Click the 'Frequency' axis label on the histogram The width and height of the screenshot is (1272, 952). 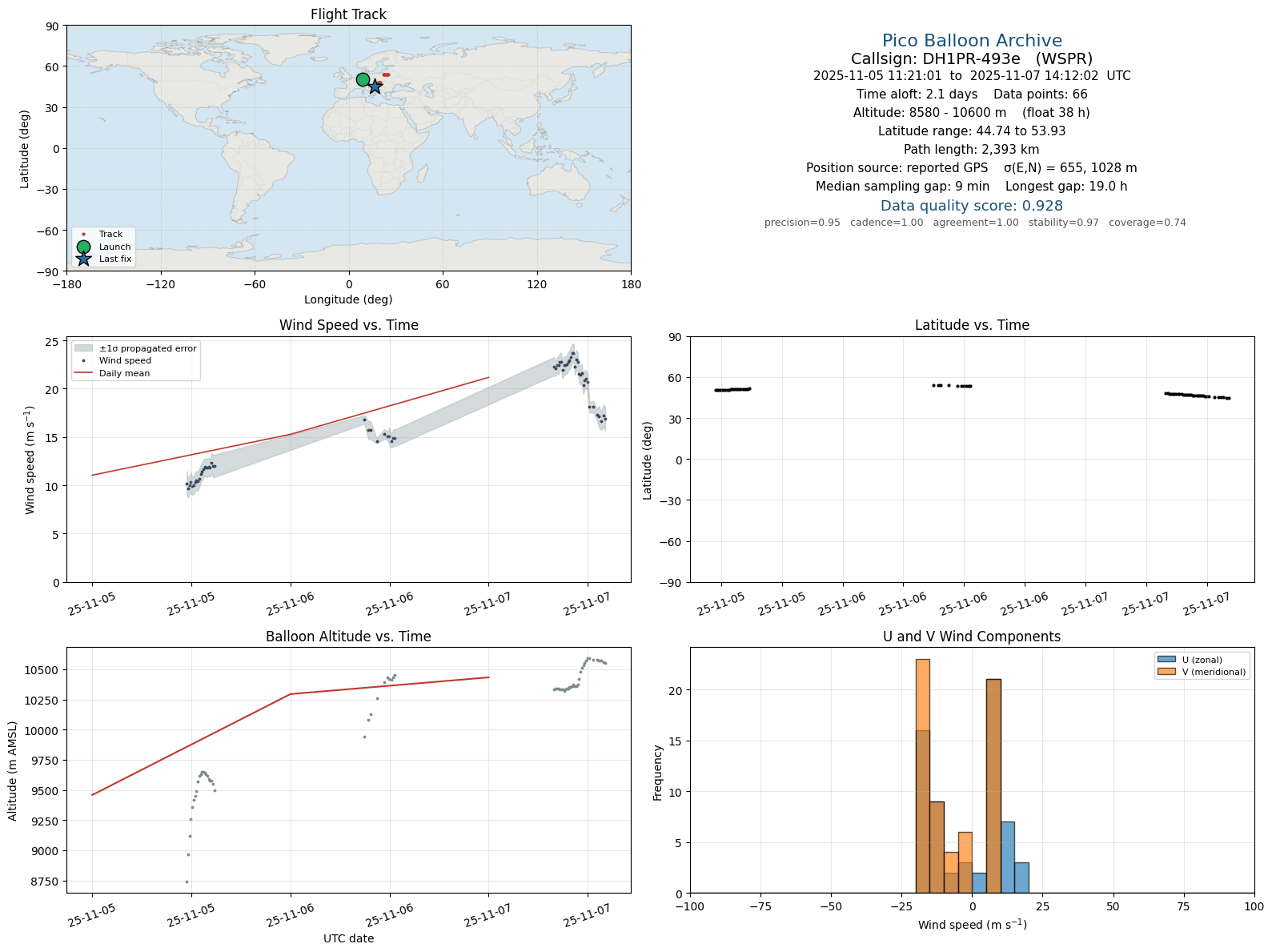658,773
